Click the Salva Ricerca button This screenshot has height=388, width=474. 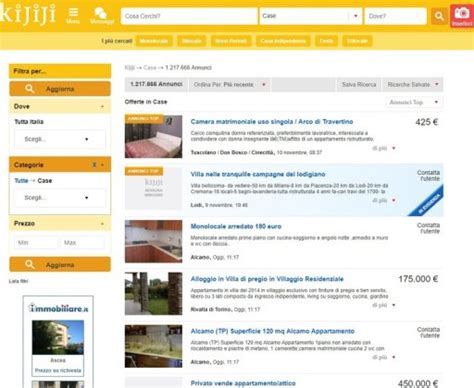pyautogui.click(x=359, y=85)
